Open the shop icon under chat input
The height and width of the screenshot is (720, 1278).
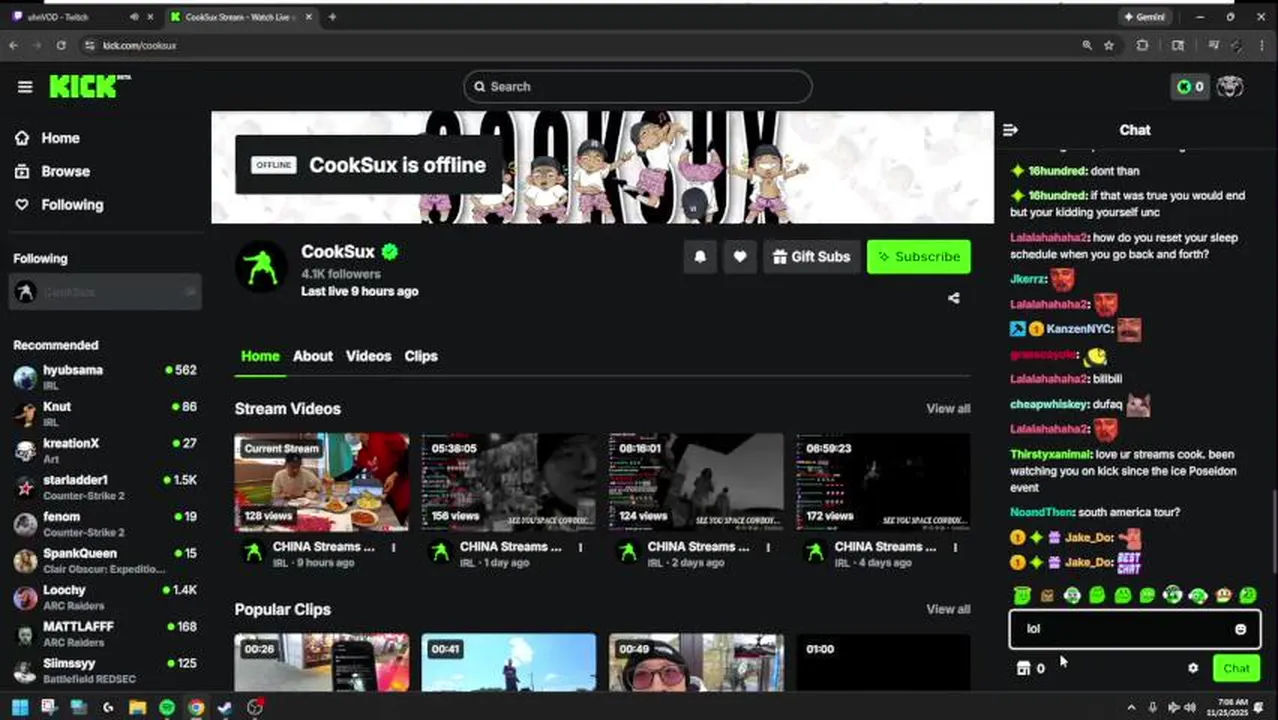(x=1023, y=668)
